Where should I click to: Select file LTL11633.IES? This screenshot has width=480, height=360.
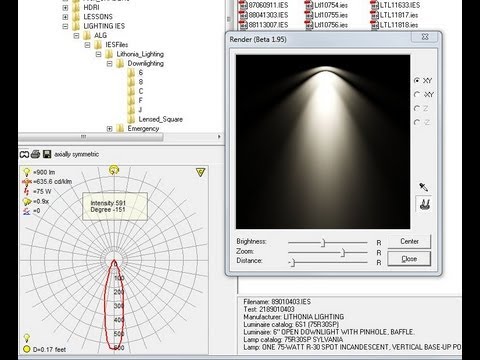(395, 5)
